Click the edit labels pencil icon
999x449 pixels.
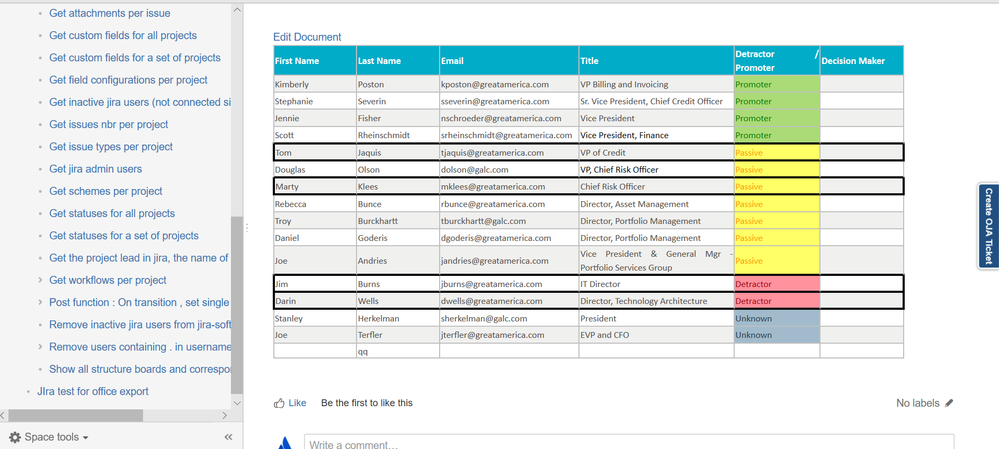949,403
